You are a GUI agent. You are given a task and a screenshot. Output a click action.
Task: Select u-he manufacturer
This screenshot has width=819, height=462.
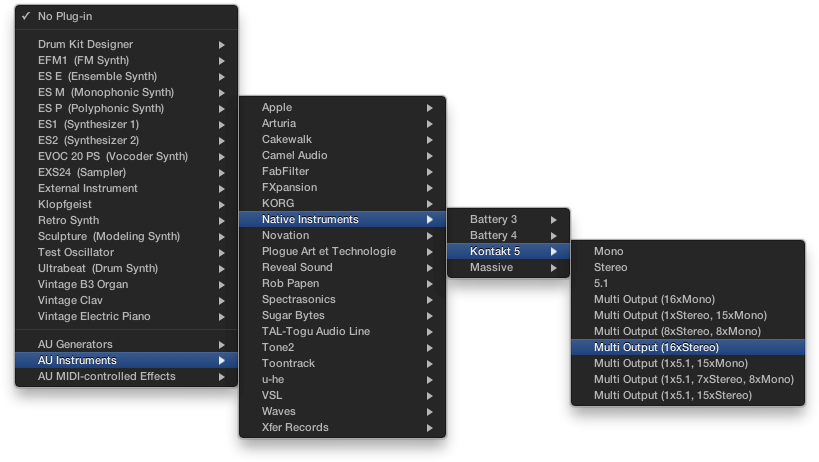tap(342, 380)
